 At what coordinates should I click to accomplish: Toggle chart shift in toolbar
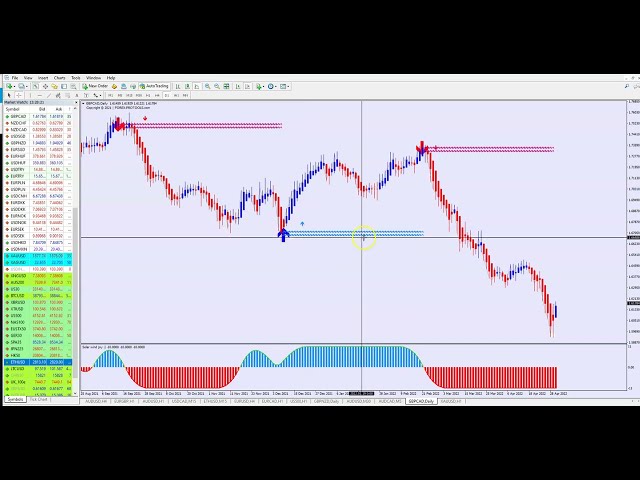(x=247, y=86)
